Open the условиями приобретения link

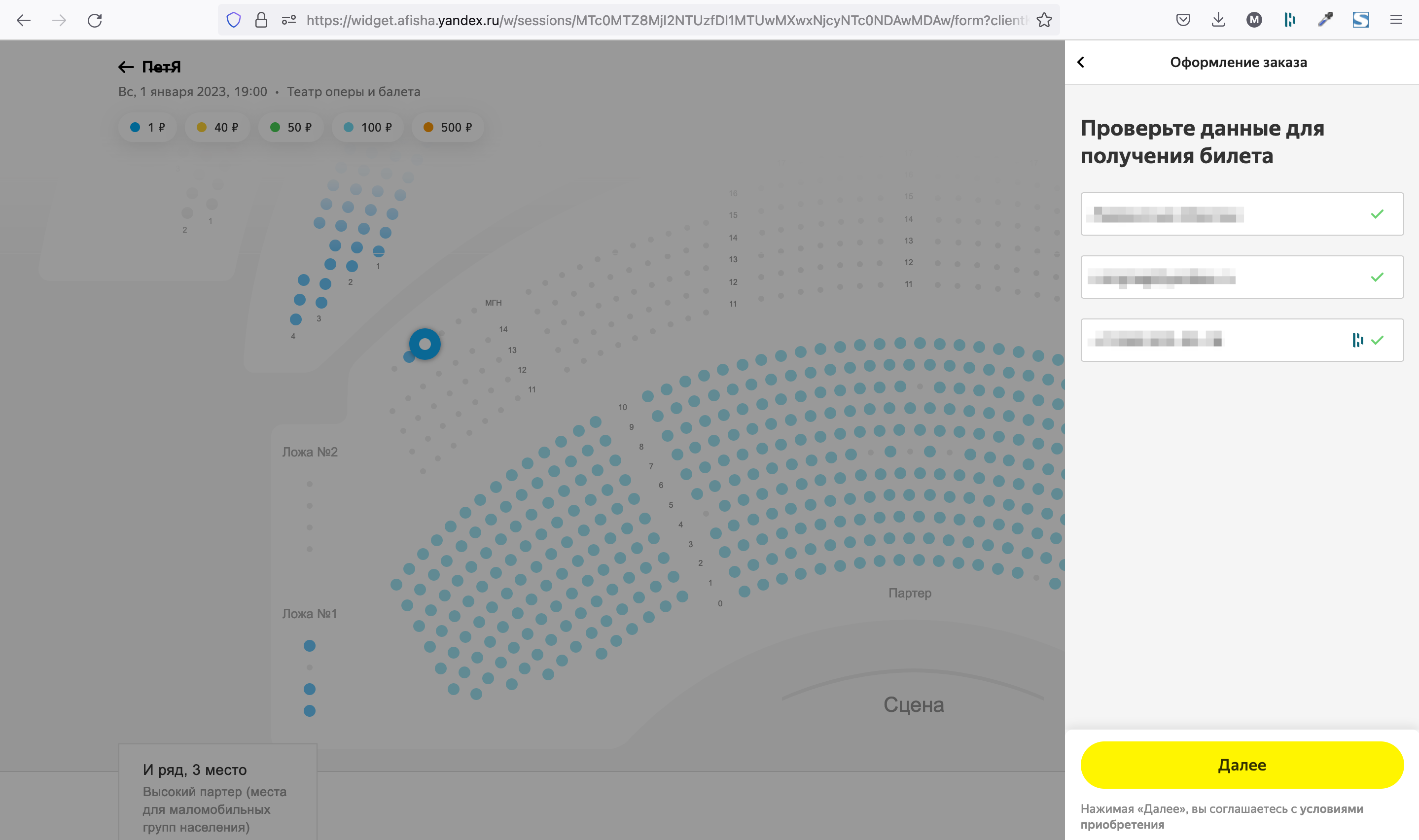coord(1330,809)
